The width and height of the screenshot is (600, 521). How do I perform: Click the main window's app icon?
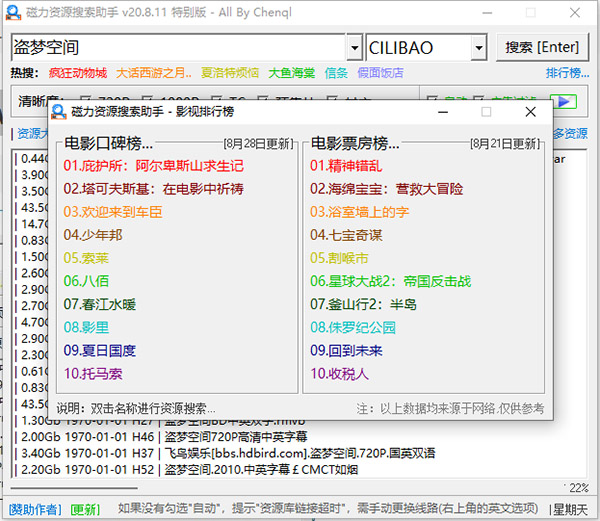11,11
